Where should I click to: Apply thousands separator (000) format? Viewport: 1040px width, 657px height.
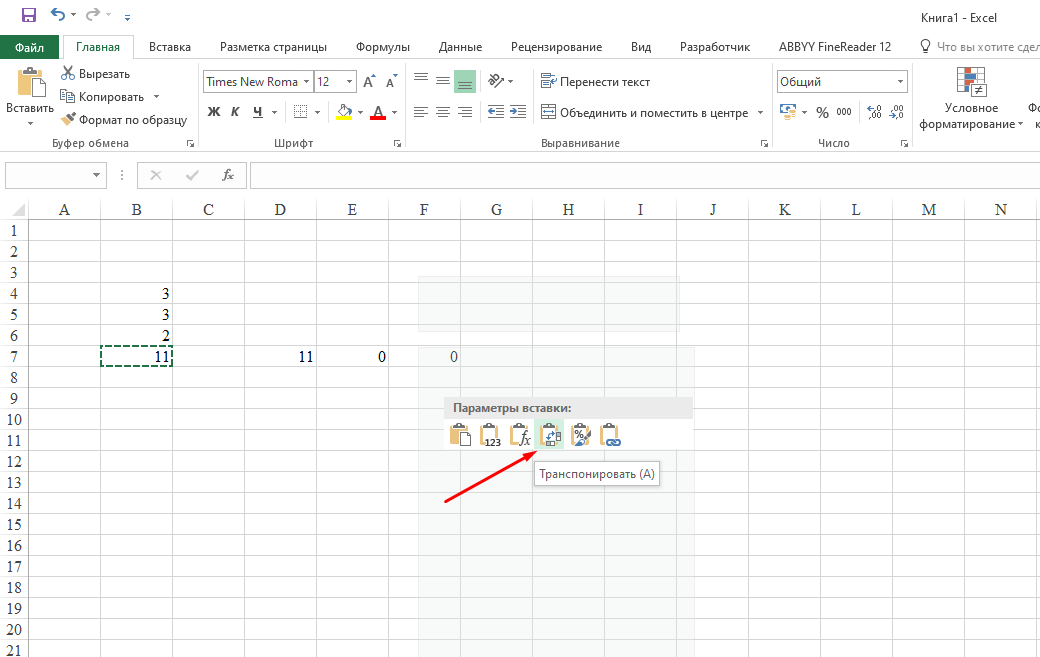coord(844,112)
